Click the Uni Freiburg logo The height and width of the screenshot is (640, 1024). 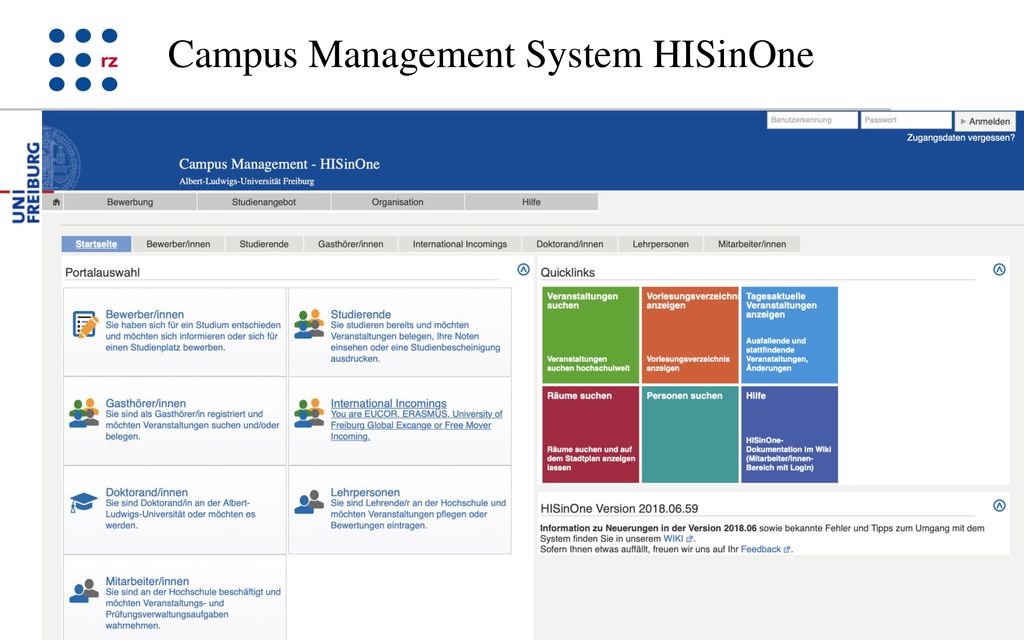click(x=26, y=183)
